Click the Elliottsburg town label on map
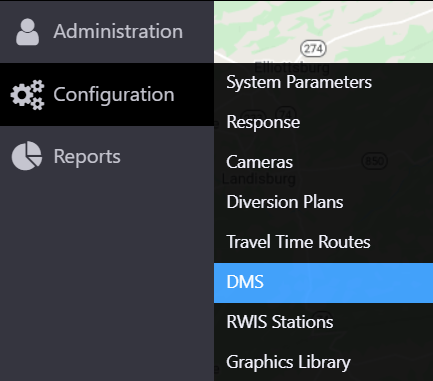This screenshot has width=433, height=381. click(292, 68)
